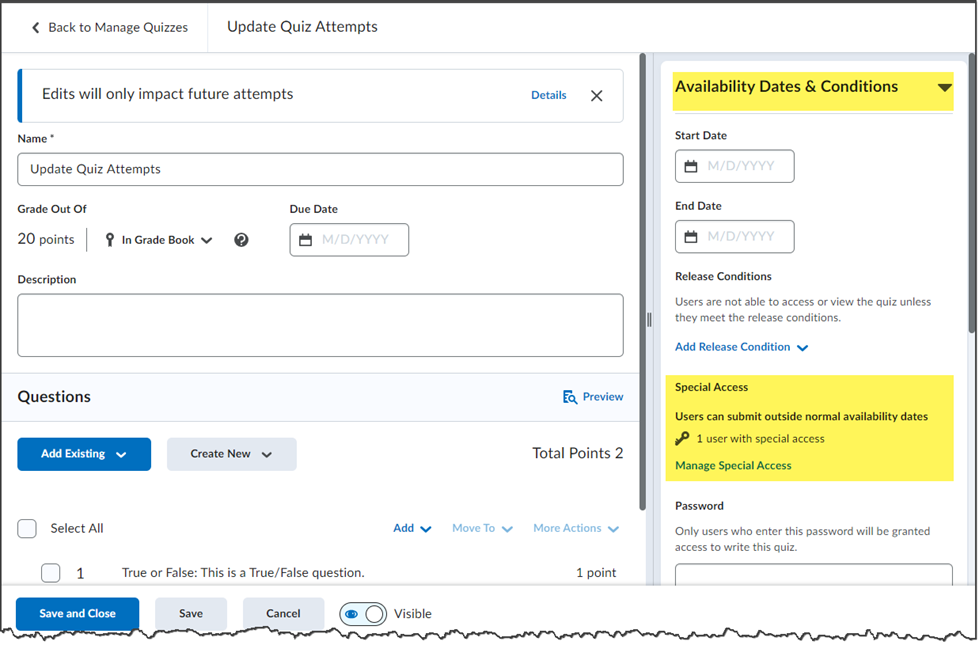Collapse Availability Dates & Conditions panel
Screen dimensions: 979x645
[944, 87]
